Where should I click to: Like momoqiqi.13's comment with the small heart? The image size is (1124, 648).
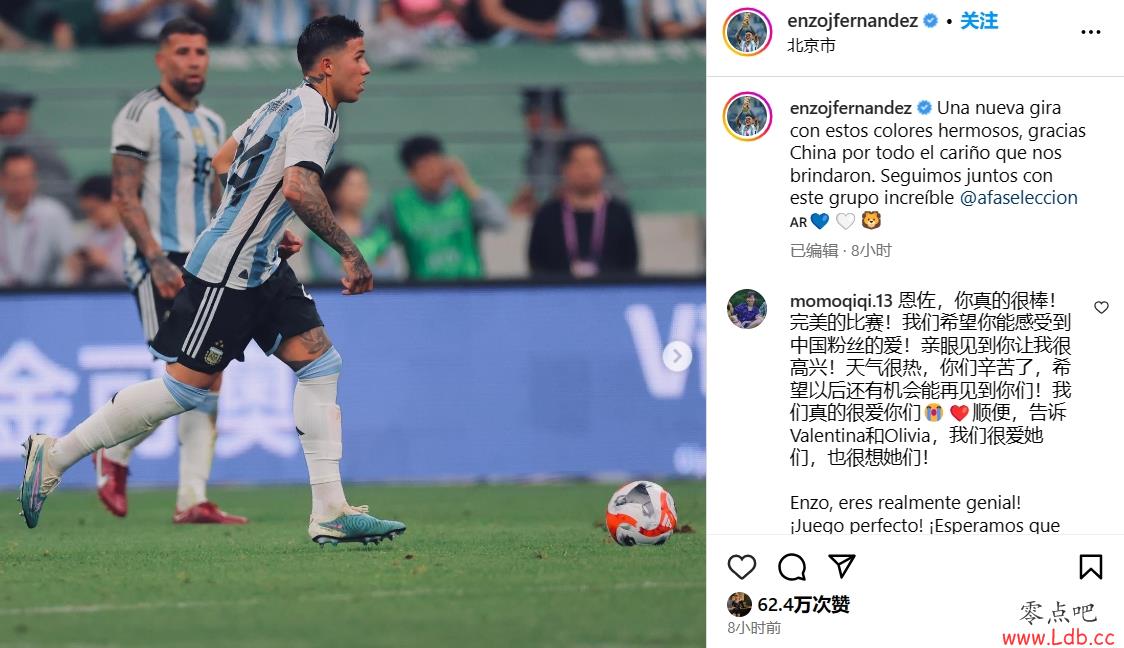coord(1101,308)
